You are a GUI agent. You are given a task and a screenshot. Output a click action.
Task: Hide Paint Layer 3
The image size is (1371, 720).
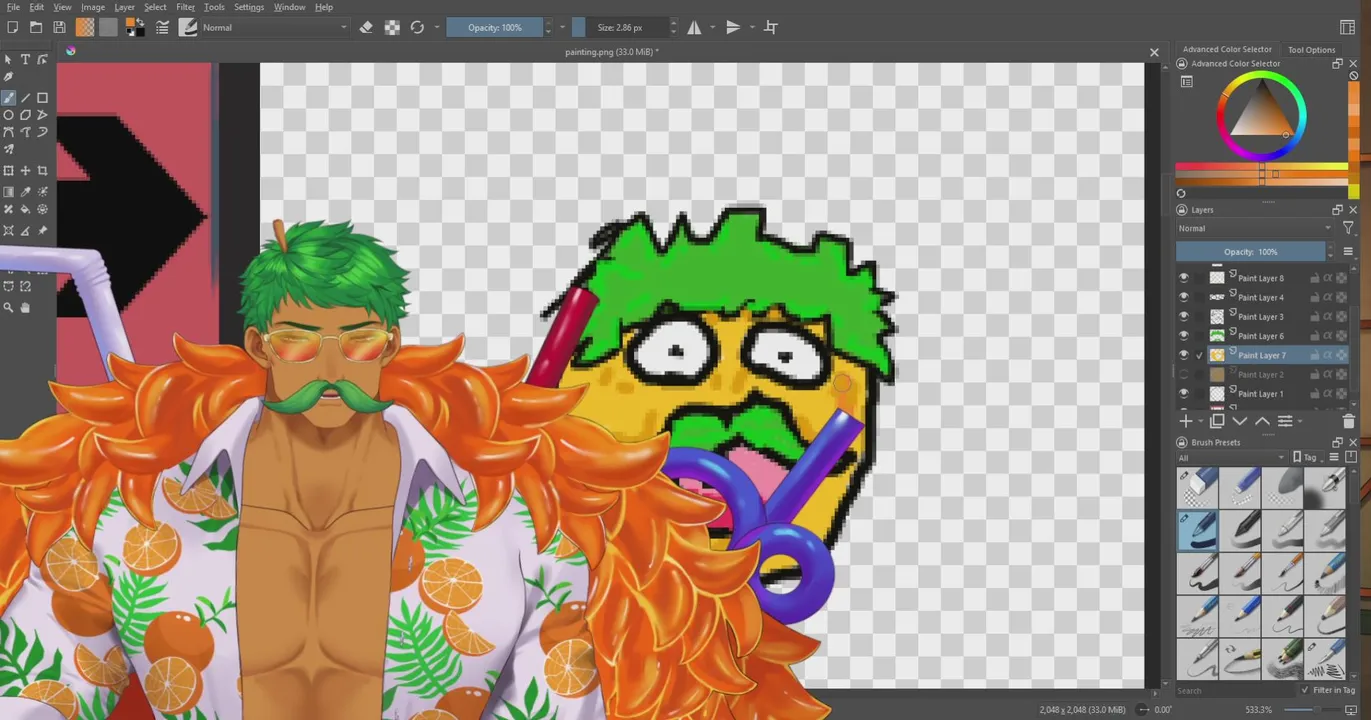[x=1184, y=317]
